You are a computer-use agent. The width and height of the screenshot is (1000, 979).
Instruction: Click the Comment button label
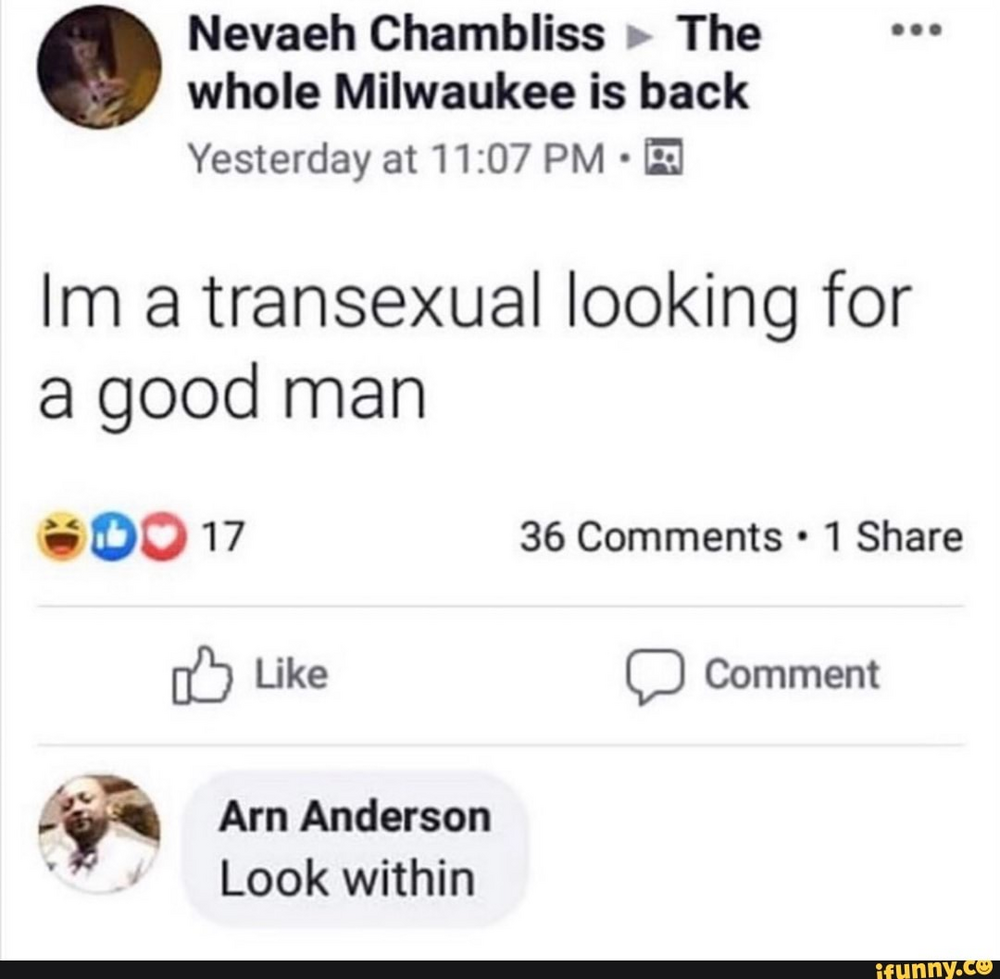(791, 675)
